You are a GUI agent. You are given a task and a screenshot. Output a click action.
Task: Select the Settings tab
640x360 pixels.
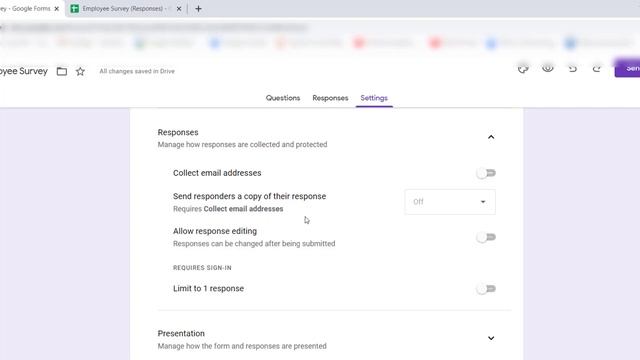374,98
